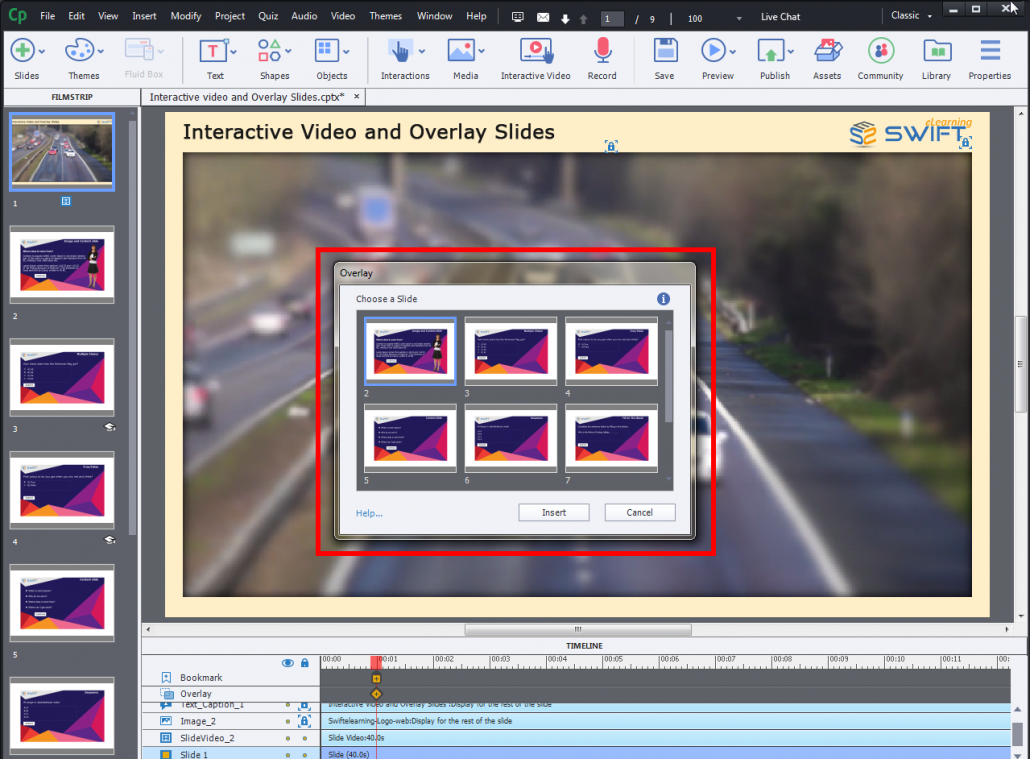The image size is (1030, 759).
Task: Click the Text tool icon
Action: click(x=213, y=50)
